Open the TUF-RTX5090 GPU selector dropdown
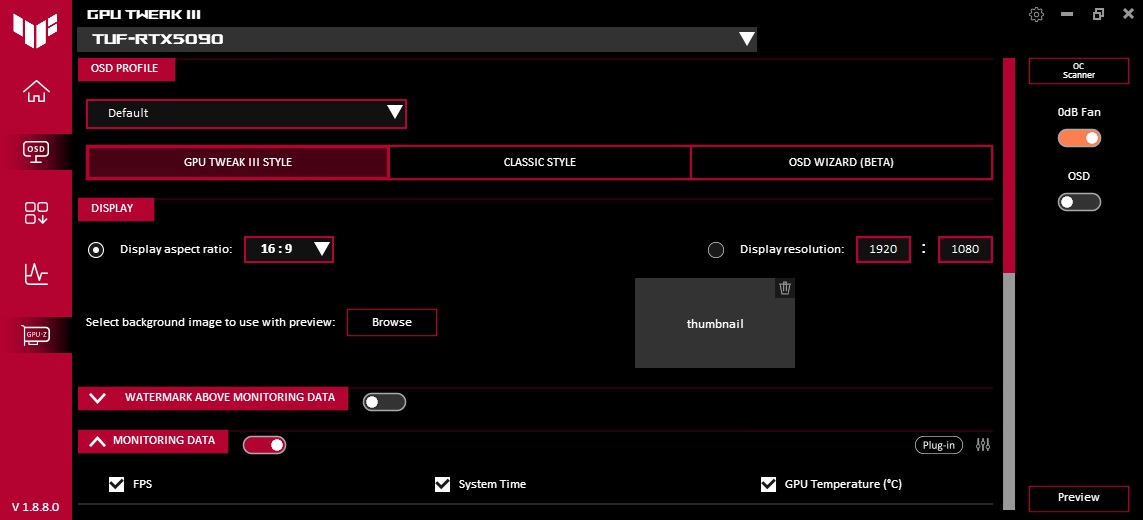1143x520 pixels. [417, 39]
